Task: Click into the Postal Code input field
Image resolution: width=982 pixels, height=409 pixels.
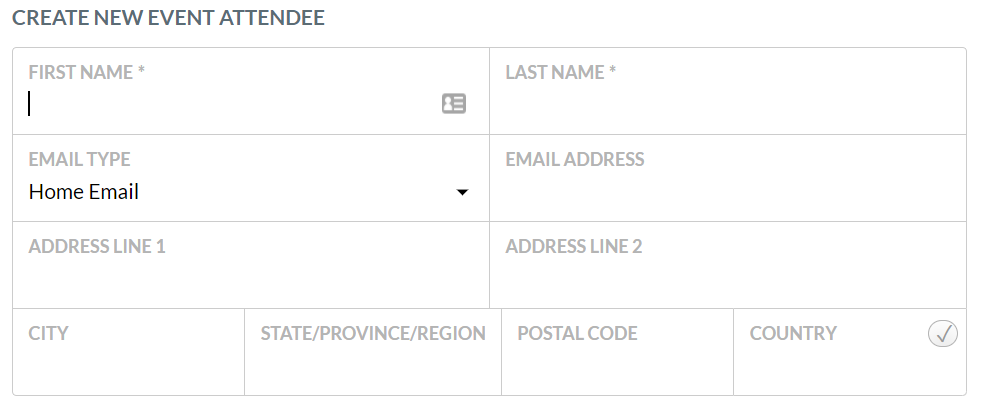Action: (617, 366)
